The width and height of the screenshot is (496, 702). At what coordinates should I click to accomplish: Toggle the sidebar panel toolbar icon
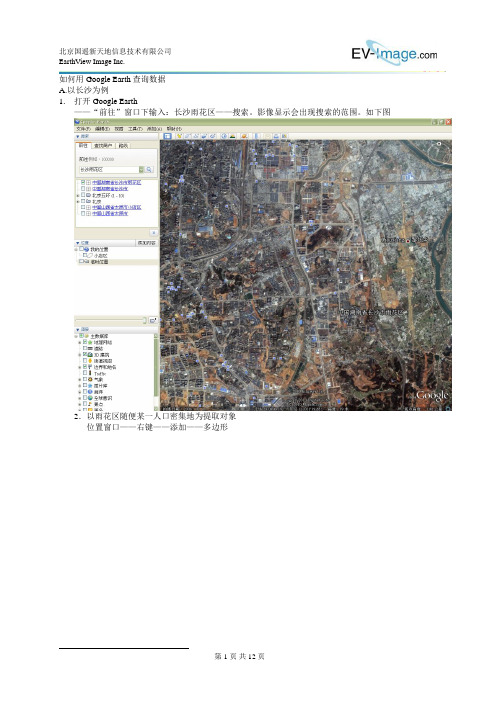click(x=167, y=136)
